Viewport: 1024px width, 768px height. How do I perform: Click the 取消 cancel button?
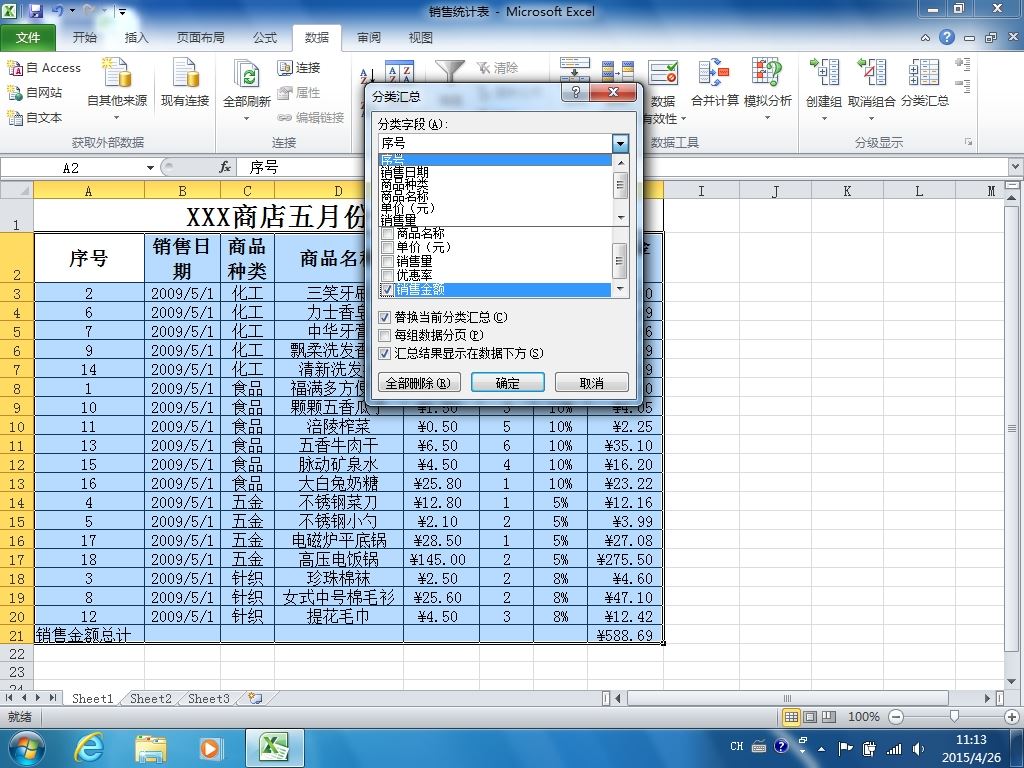point(592,383)
